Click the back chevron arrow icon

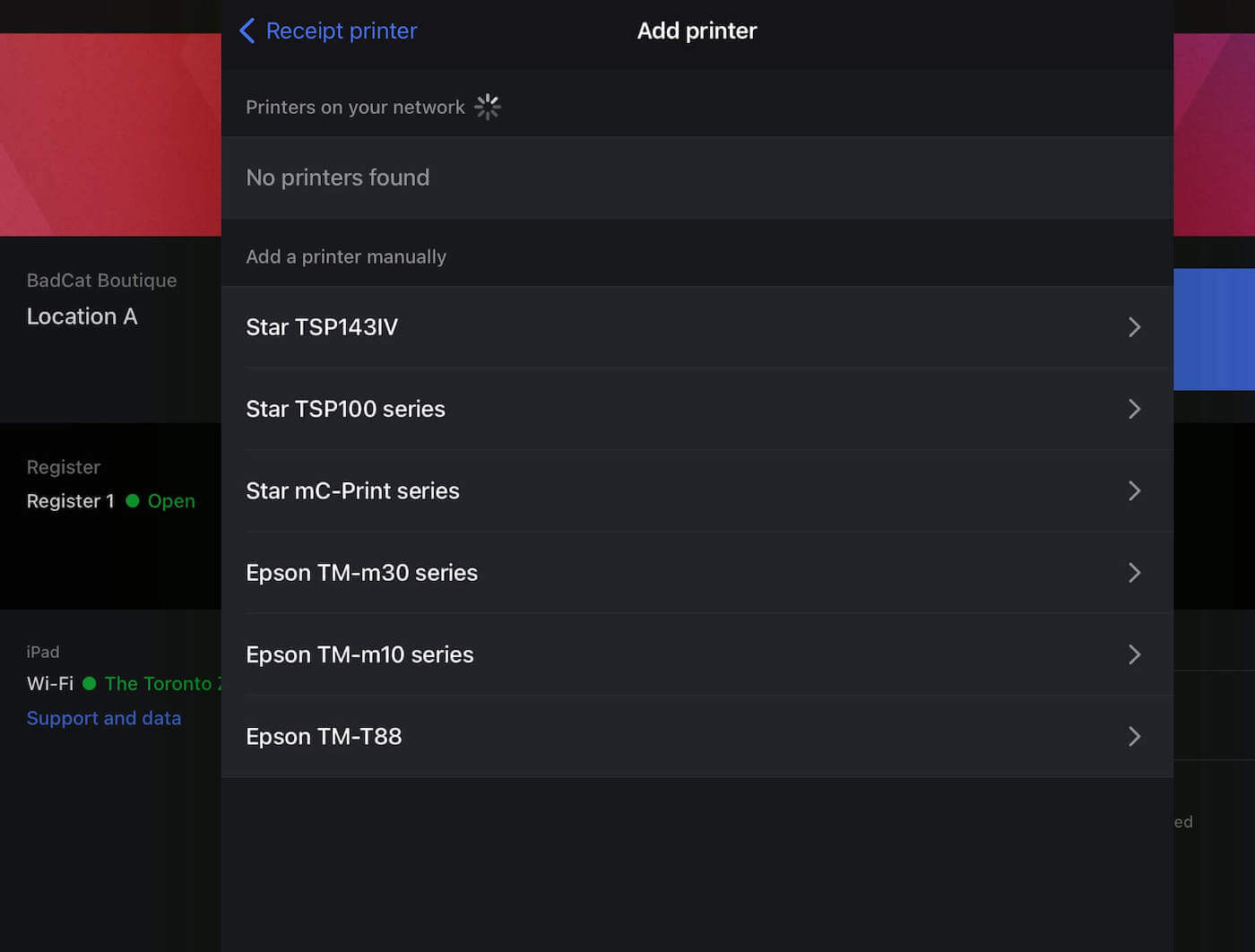click(x=247, y=30)
